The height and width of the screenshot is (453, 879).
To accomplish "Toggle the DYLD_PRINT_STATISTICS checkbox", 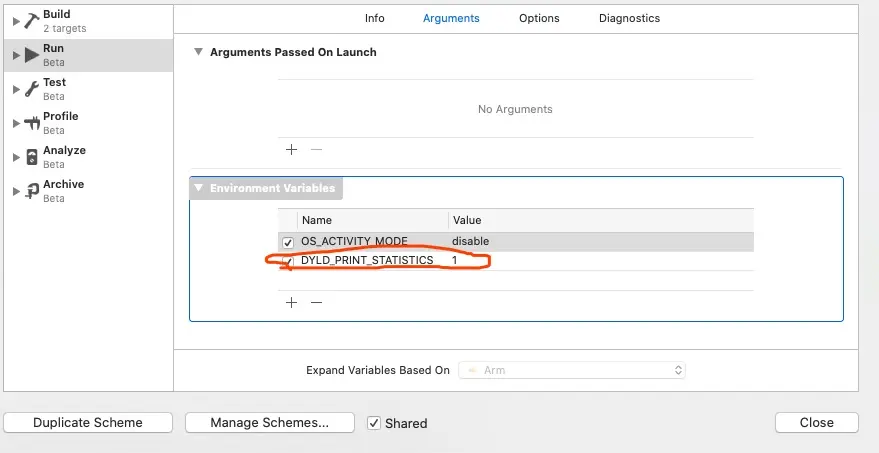I will 288,260.
